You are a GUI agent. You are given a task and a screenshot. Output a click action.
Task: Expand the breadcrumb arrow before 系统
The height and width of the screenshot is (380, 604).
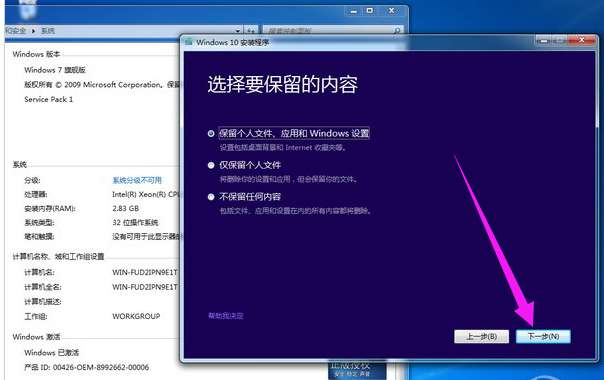pos(34,31)
